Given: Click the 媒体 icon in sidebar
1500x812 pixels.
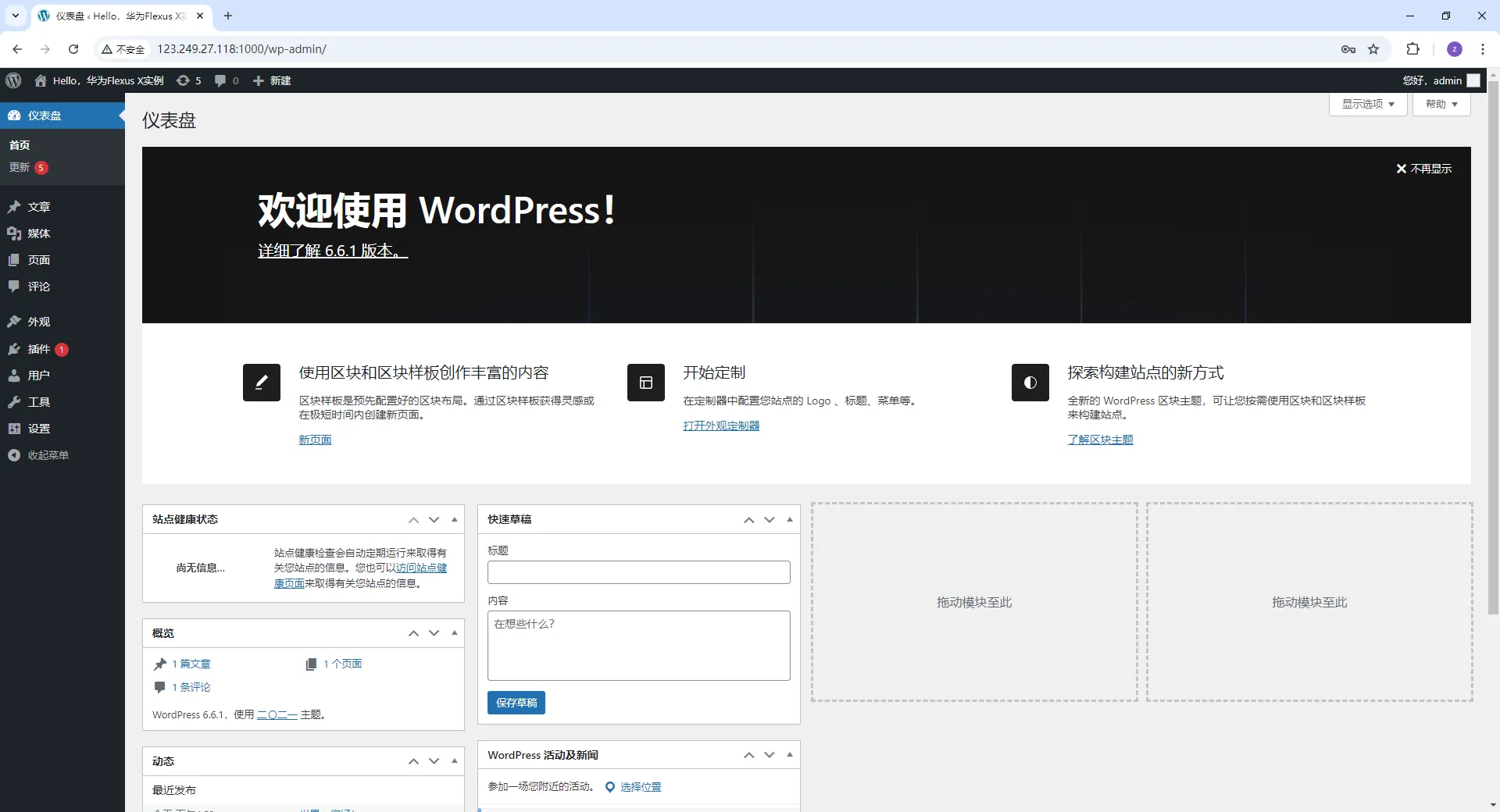Looking at the screenshot, I should tap(14, 233).
